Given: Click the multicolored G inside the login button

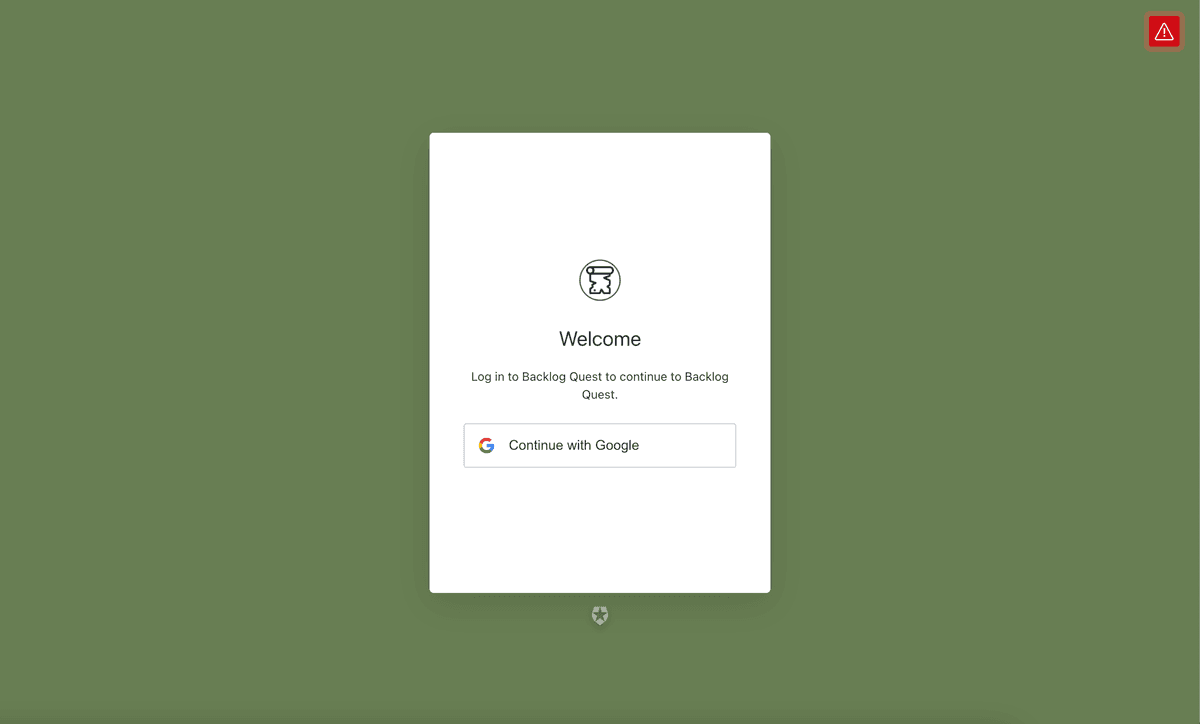Looking at the screenshot, I should click(487, 445).
